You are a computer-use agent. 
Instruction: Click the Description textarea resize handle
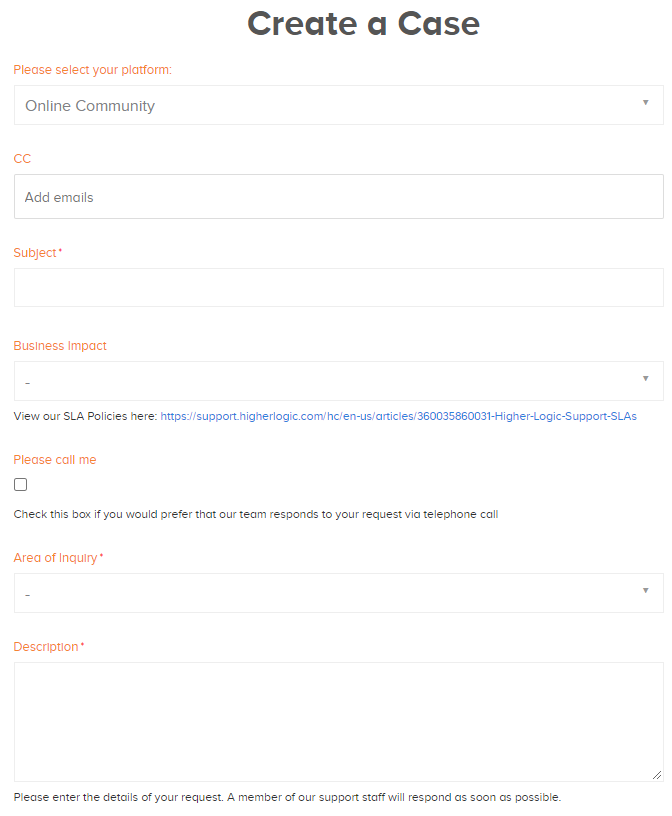click(x=657, y=775)
